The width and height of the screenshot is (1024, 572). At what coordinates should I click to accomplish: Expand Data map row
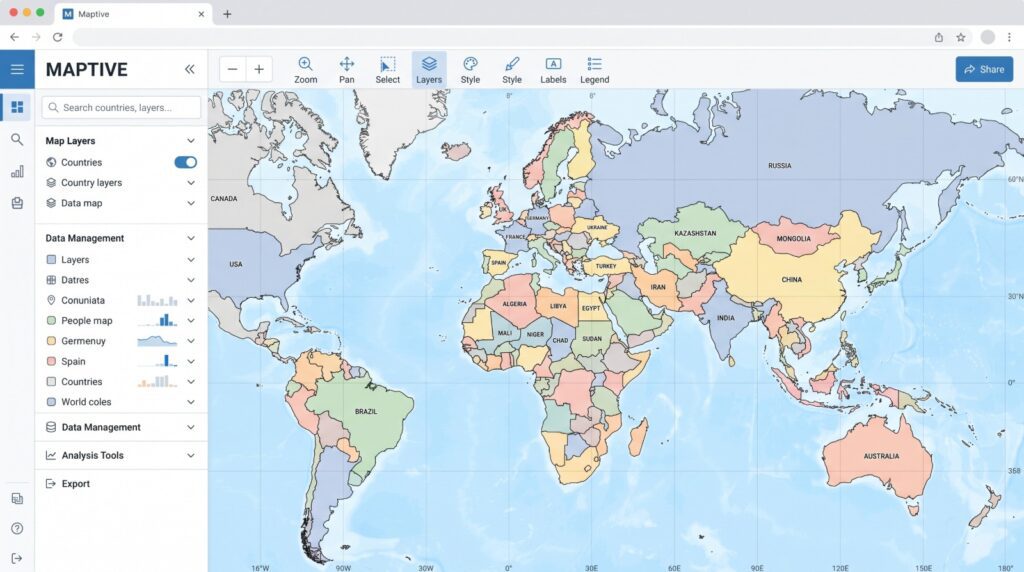pos(191,203)
